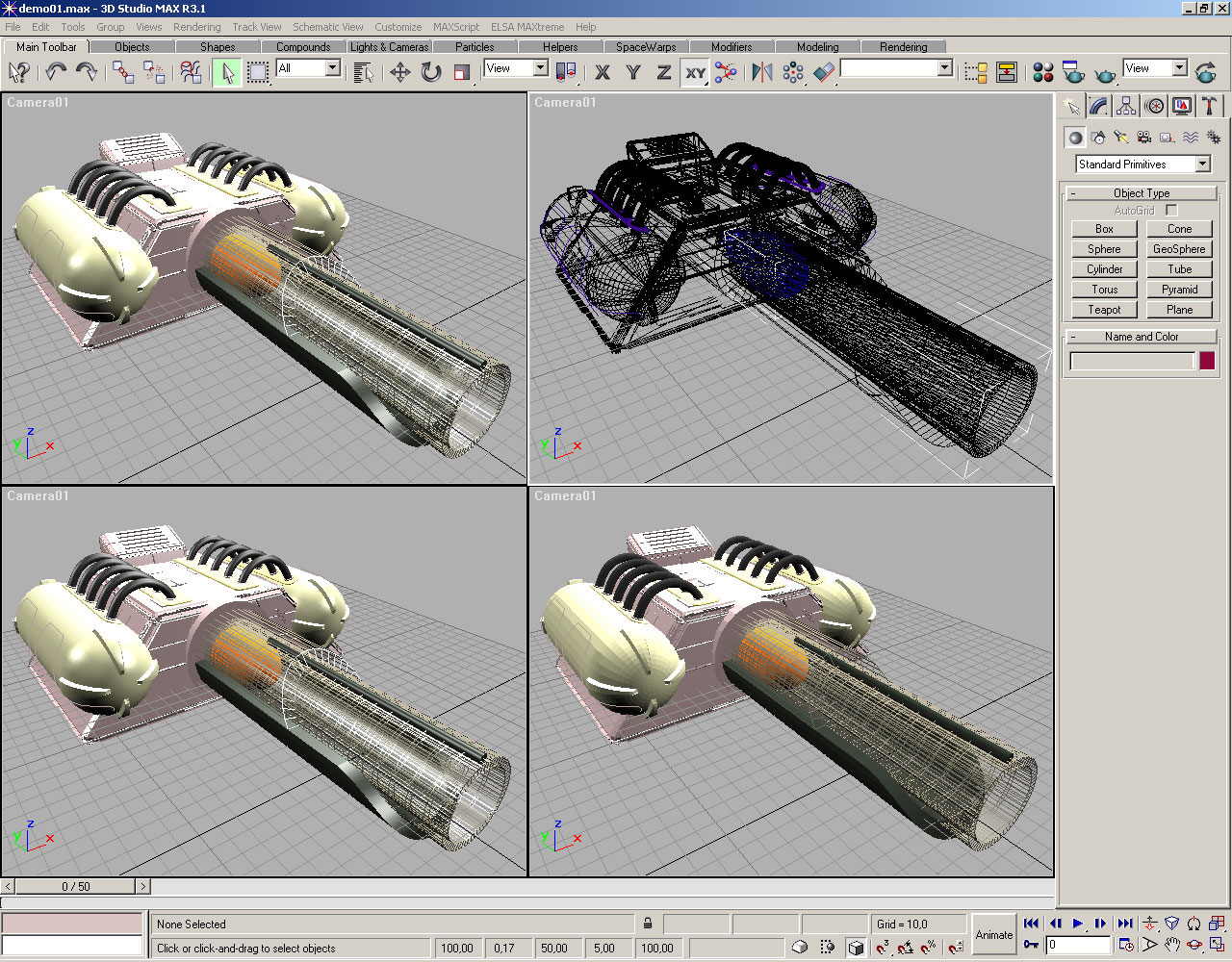Viewport: 1232px width, 962px height.
Task: Activate the Pan hand viewport tool
Action: pyautogui.click(x=1172, y=946)
